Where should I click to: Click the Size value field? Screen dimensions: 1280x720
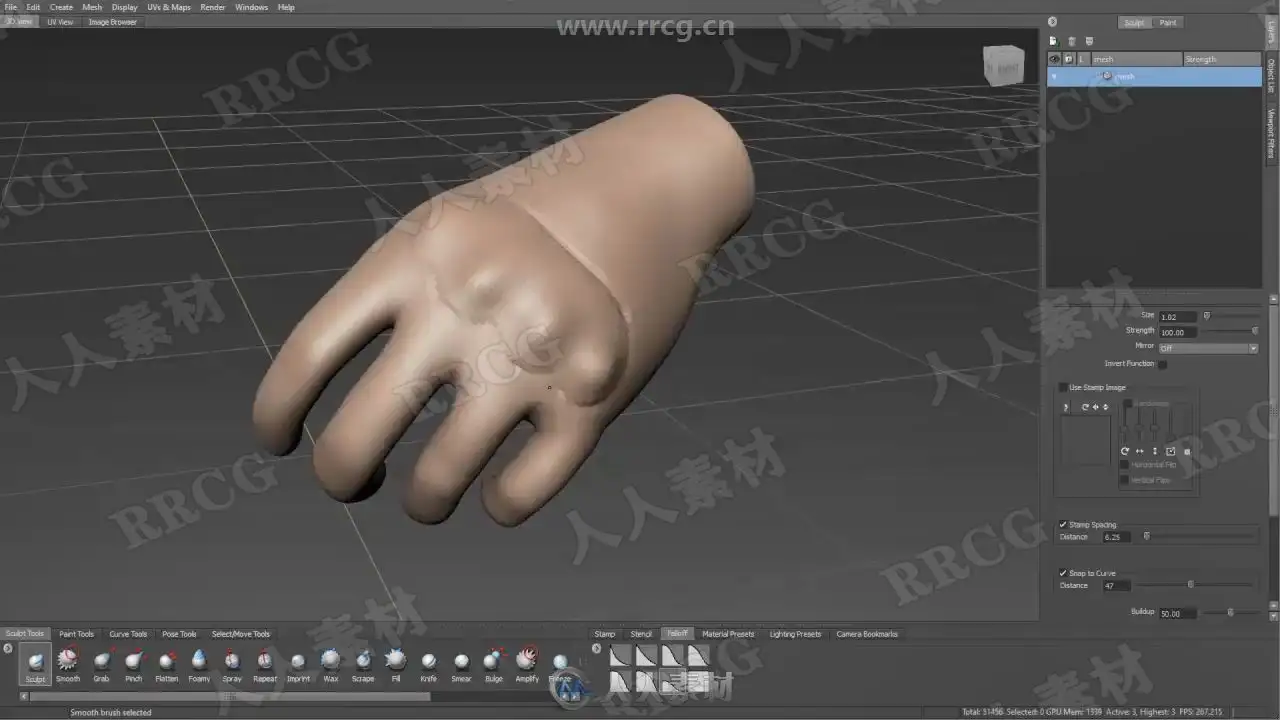pos(1178,317)
